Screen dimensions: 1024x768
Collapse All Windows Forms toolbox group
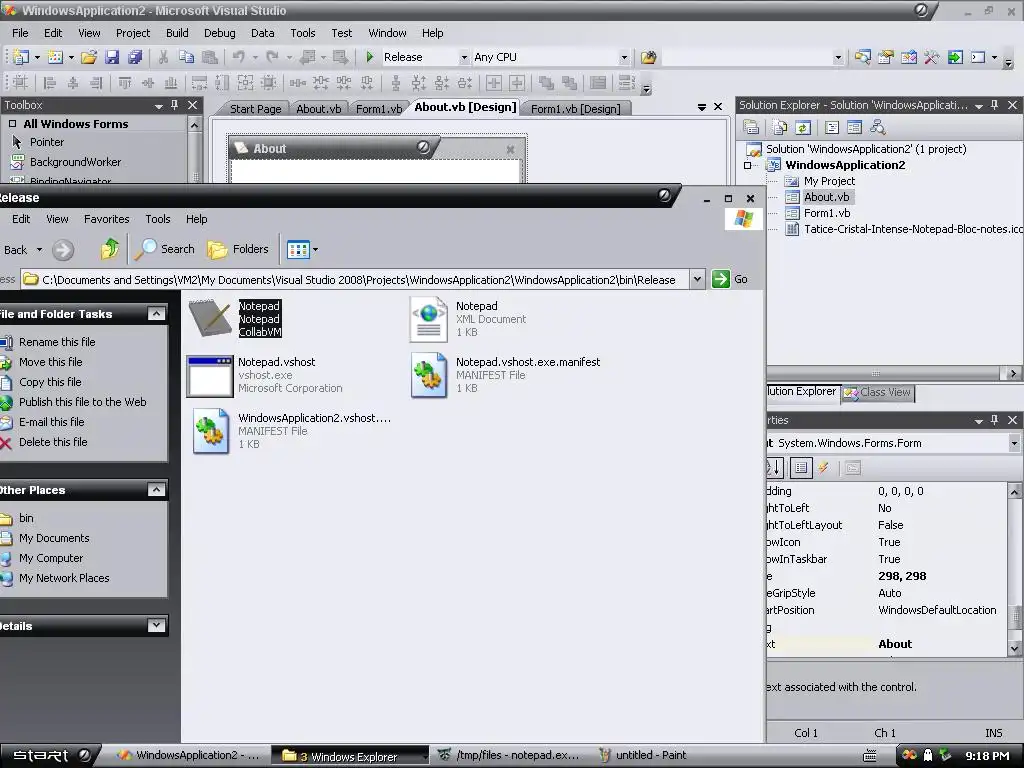[x=12, y=123]
